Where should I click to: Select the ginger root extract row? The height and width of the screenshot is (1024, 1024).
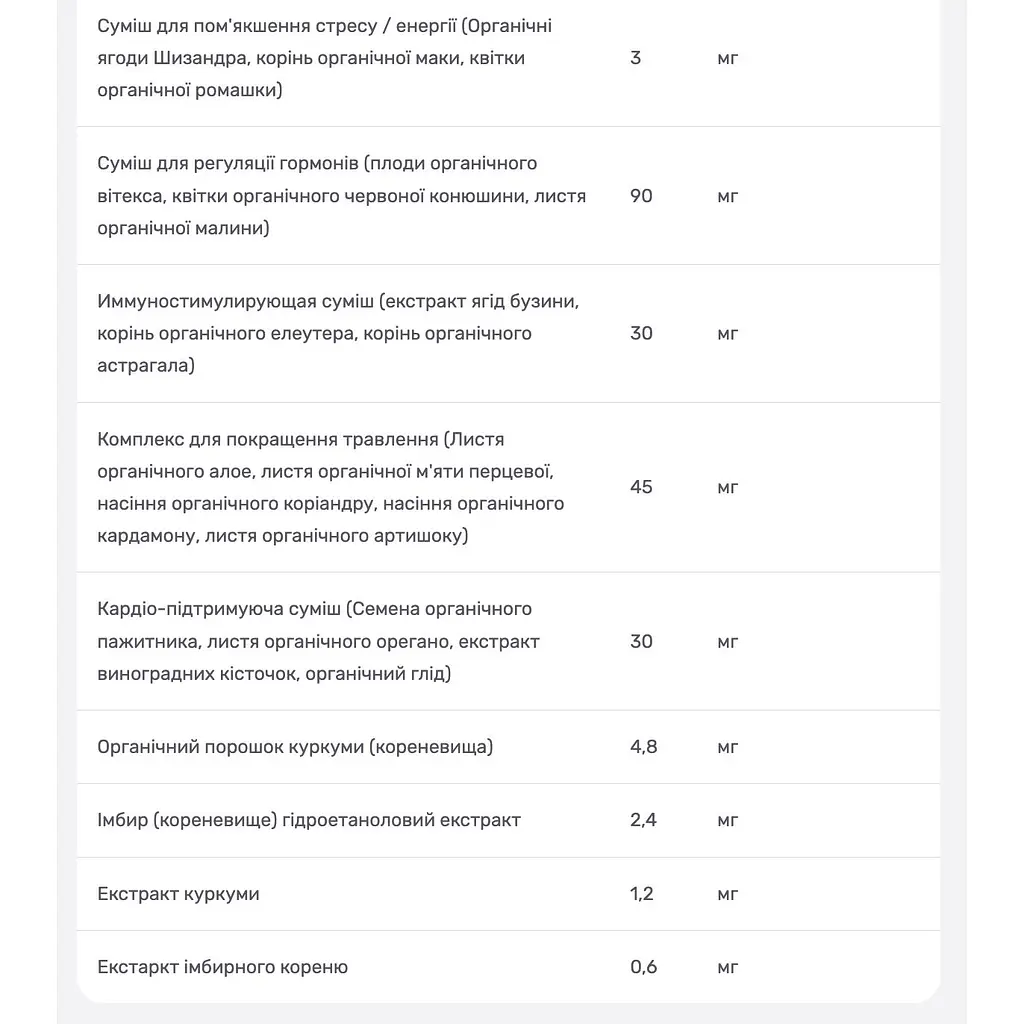508,967
